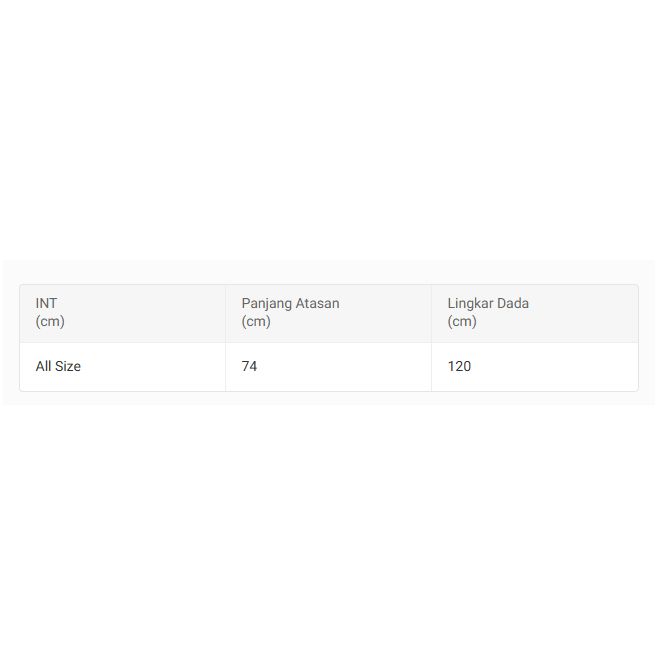Click the 120 chest value

click(x=459, y=367)
